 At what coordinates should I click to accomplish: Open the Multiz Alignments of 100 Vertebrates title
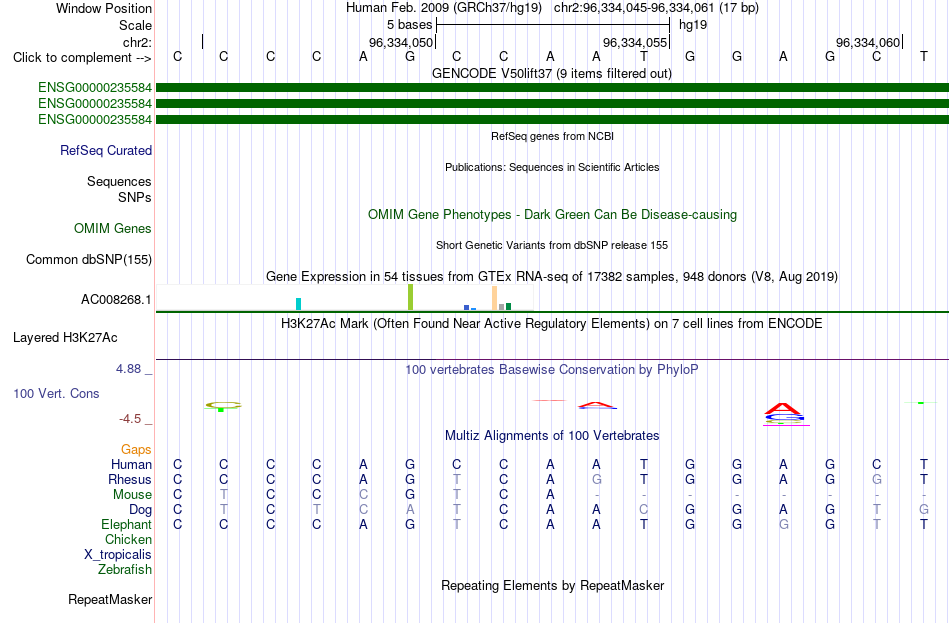pos(552,436)
